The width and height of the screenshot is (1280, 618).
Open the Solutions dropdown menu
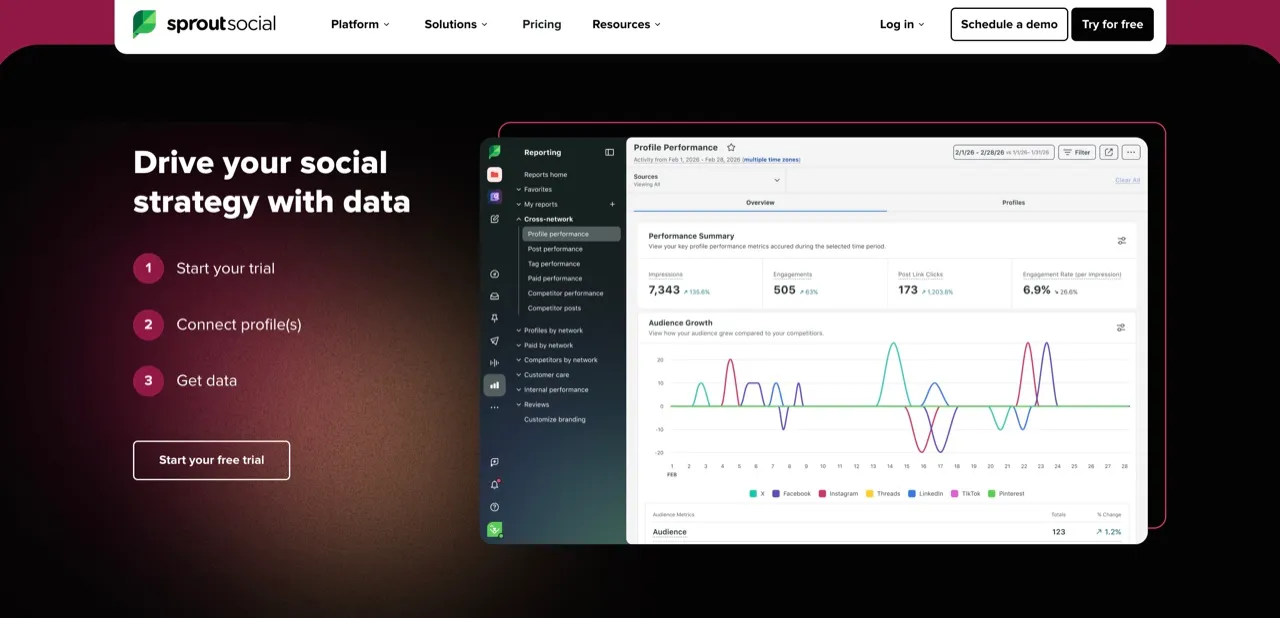point(456,24)
